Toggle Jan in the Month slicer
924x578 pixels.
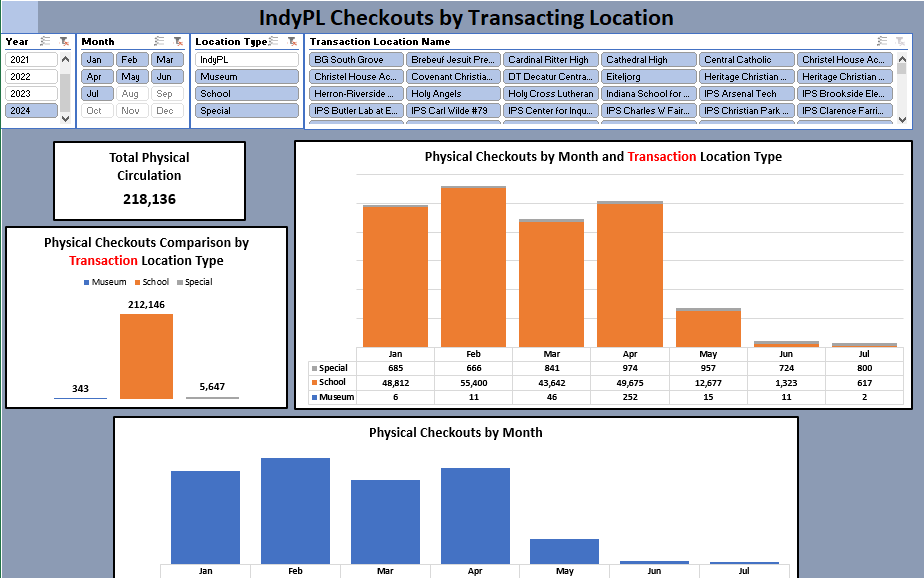coord(95,59)
